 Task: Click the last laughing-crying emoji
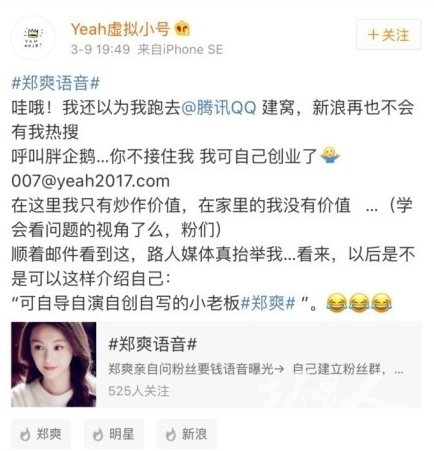[381, 303]
